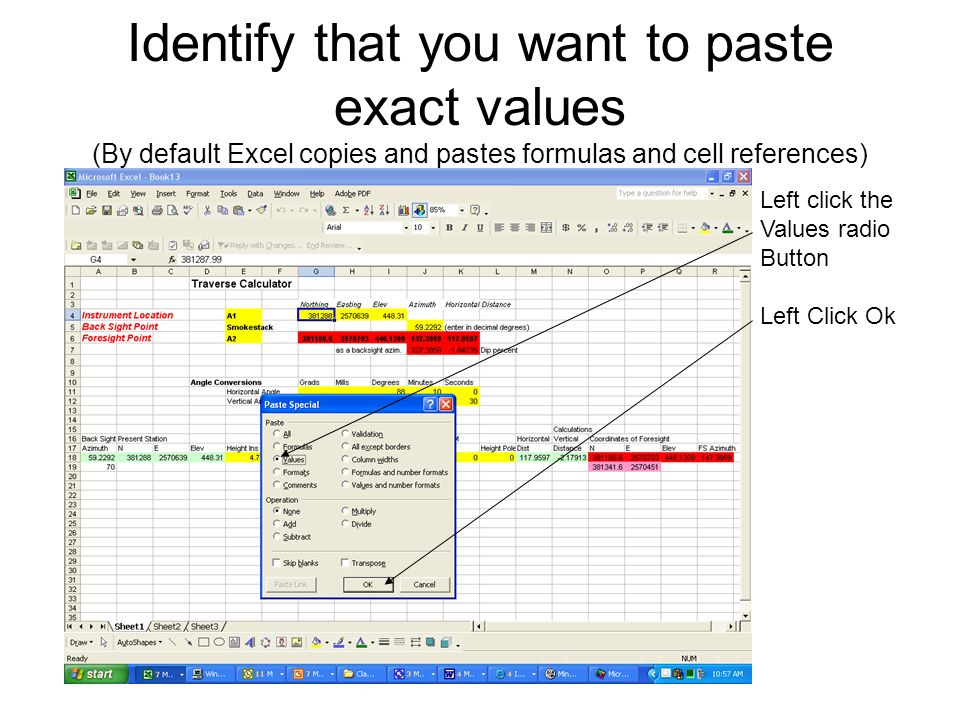Click the Line Color brush on Drawing toolbar

coord(341,642)
